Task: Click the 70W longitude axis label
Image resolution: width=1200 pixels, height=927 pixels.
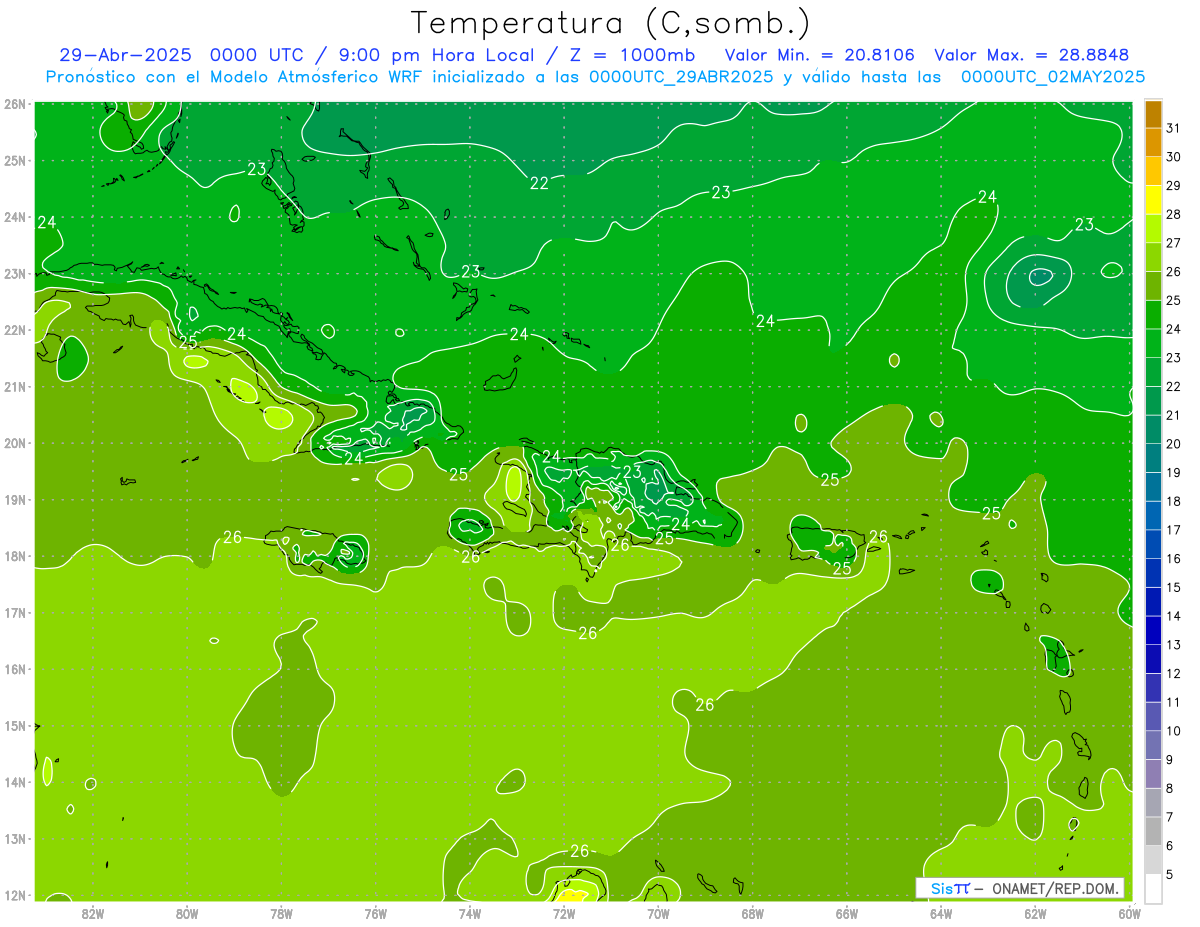Action: 658,914
